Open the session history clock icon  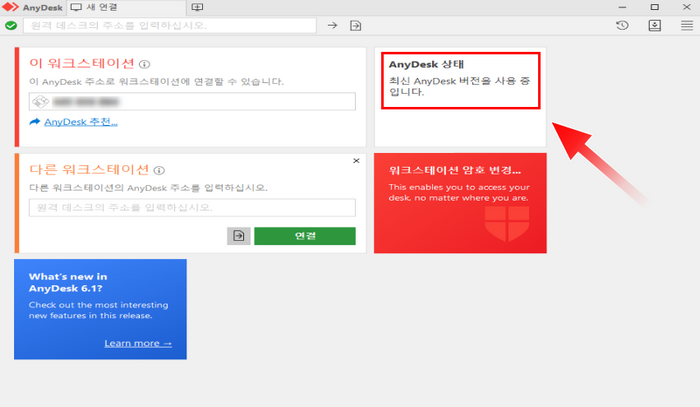(622, 25)
